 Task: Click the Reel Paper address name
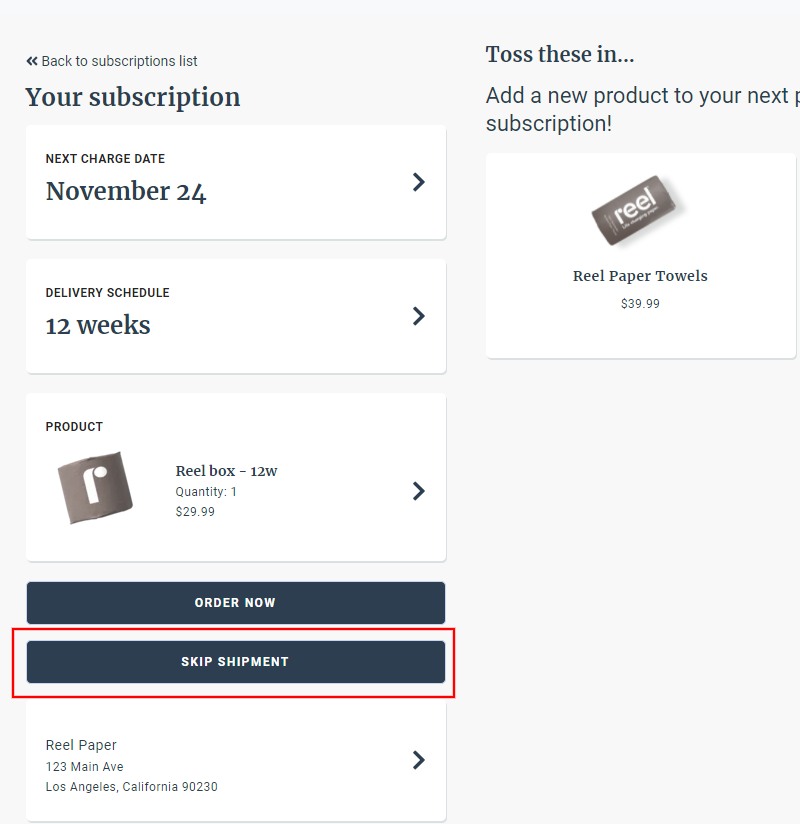81,745
